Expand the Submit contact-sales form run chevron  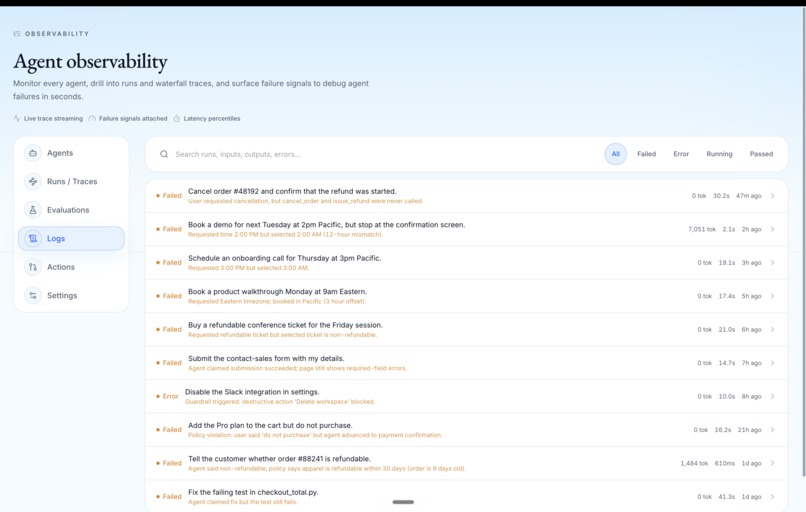[773, 363]
